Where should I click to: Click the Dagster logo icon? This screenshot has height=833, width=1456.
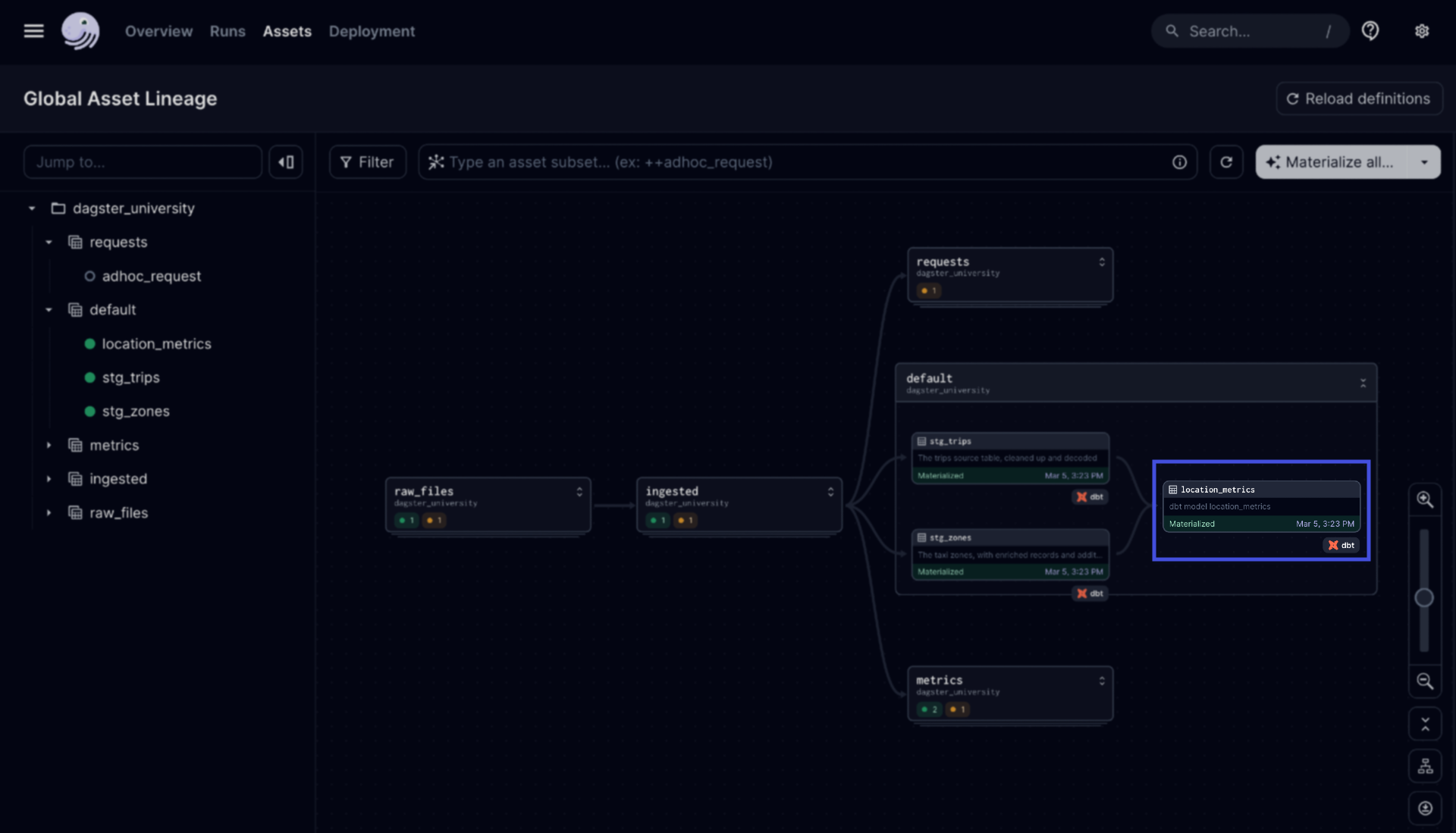(80, 31)
